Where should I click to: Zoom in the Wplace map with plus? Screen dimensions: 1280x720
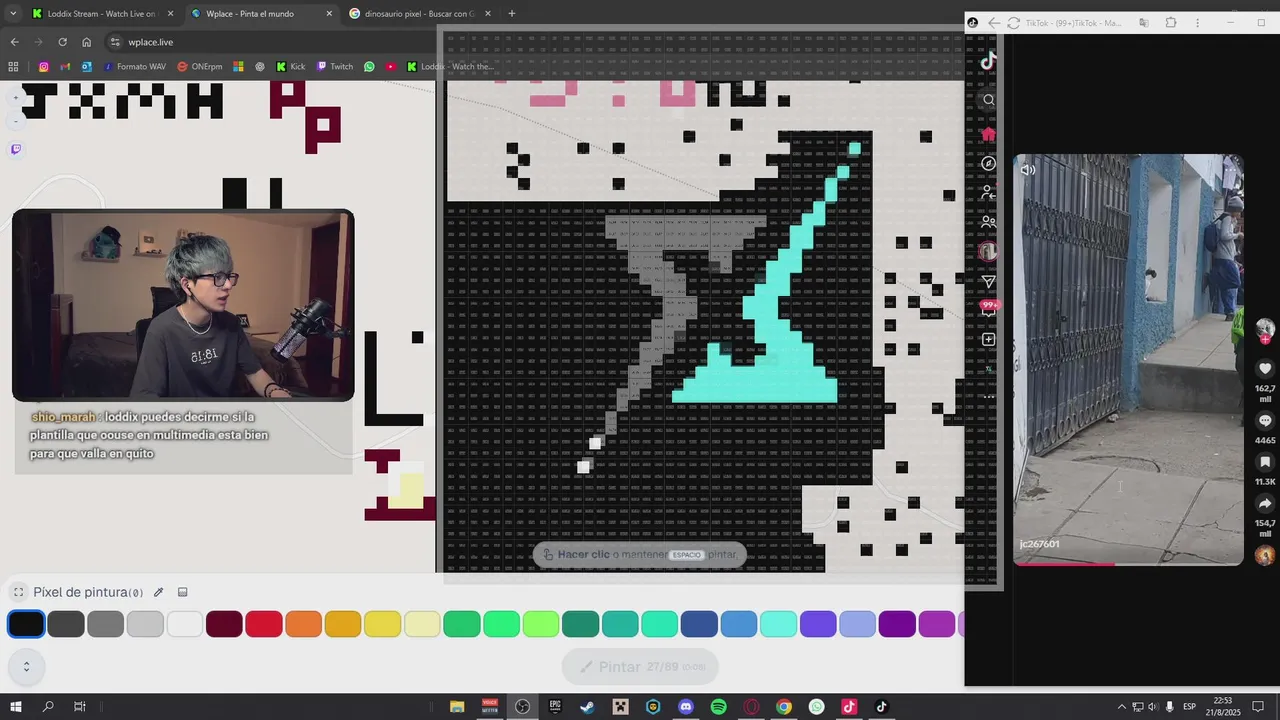(x=15, y=98)
